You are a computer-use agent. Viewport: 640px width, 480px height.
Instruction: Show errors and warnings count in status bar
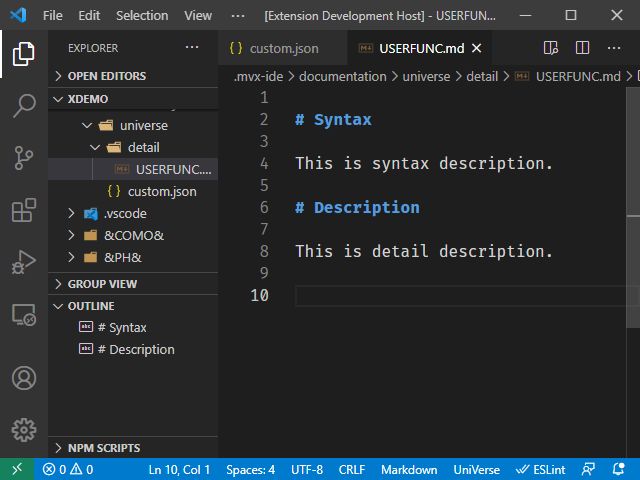[x=68, y=469]
